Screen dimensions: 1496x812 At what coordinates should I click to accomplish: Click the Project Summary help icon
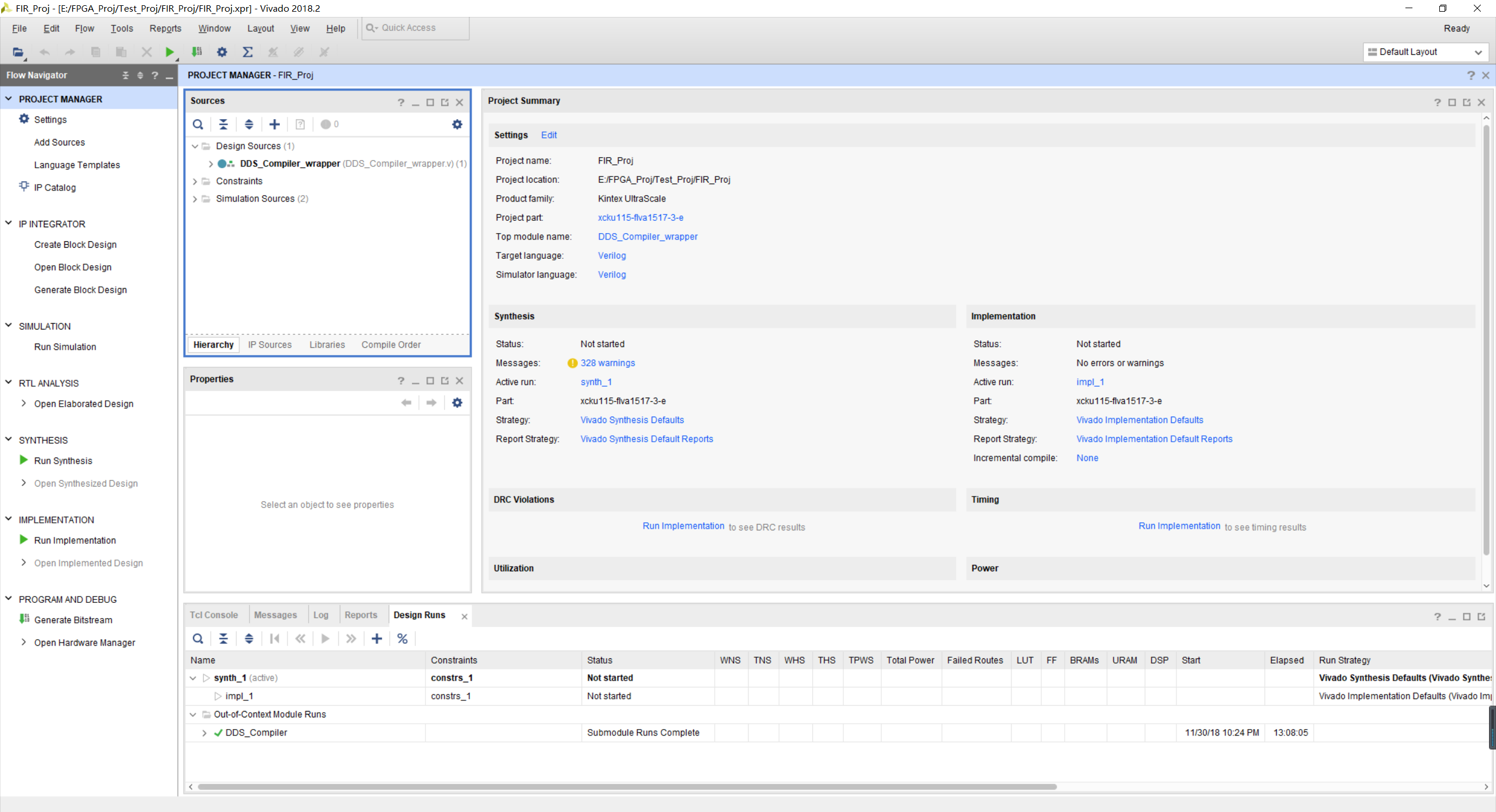tap(1438, 102)
